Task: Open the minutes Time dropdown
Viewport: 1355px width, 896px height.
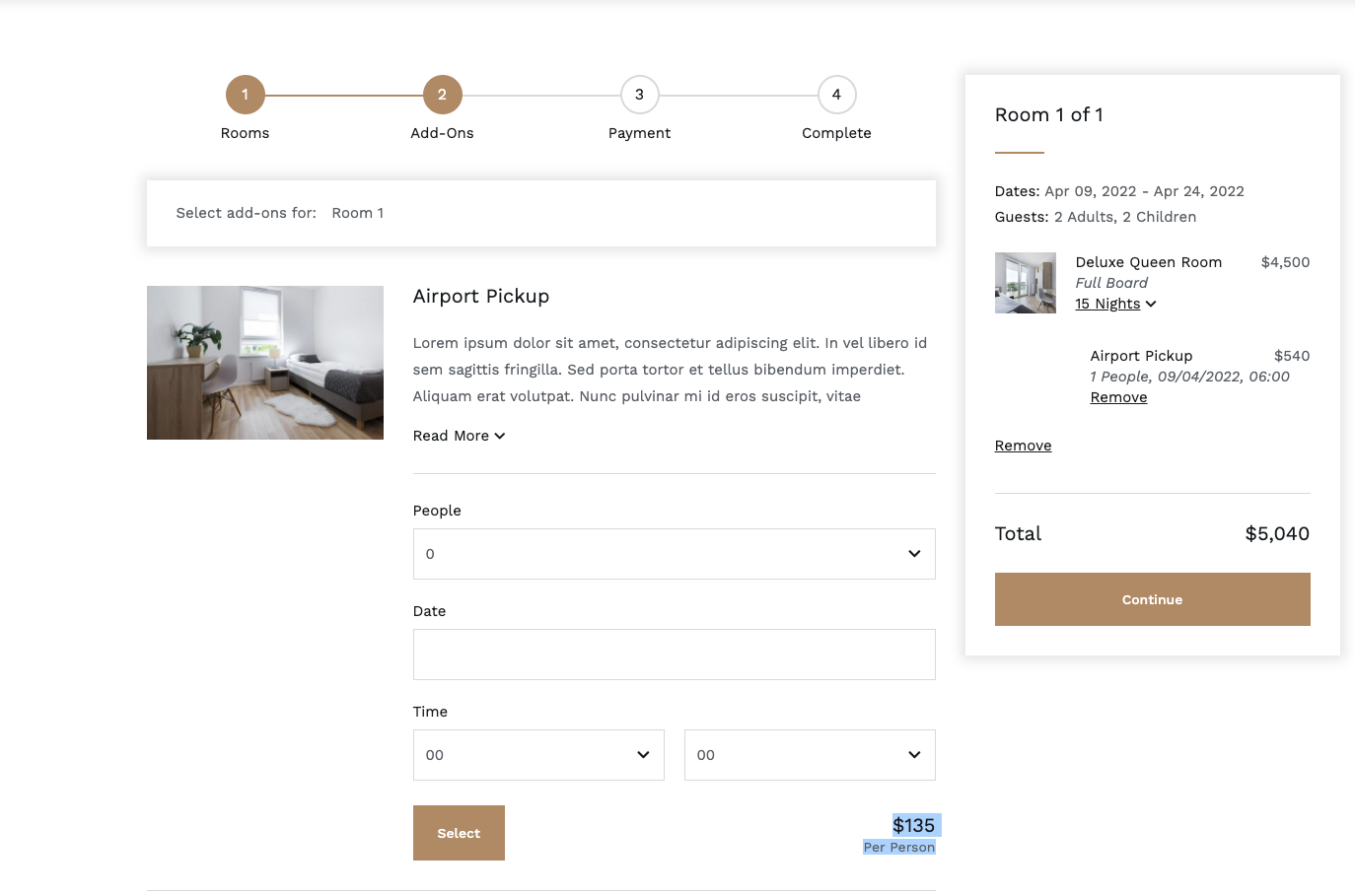Action: click(810, 755)
